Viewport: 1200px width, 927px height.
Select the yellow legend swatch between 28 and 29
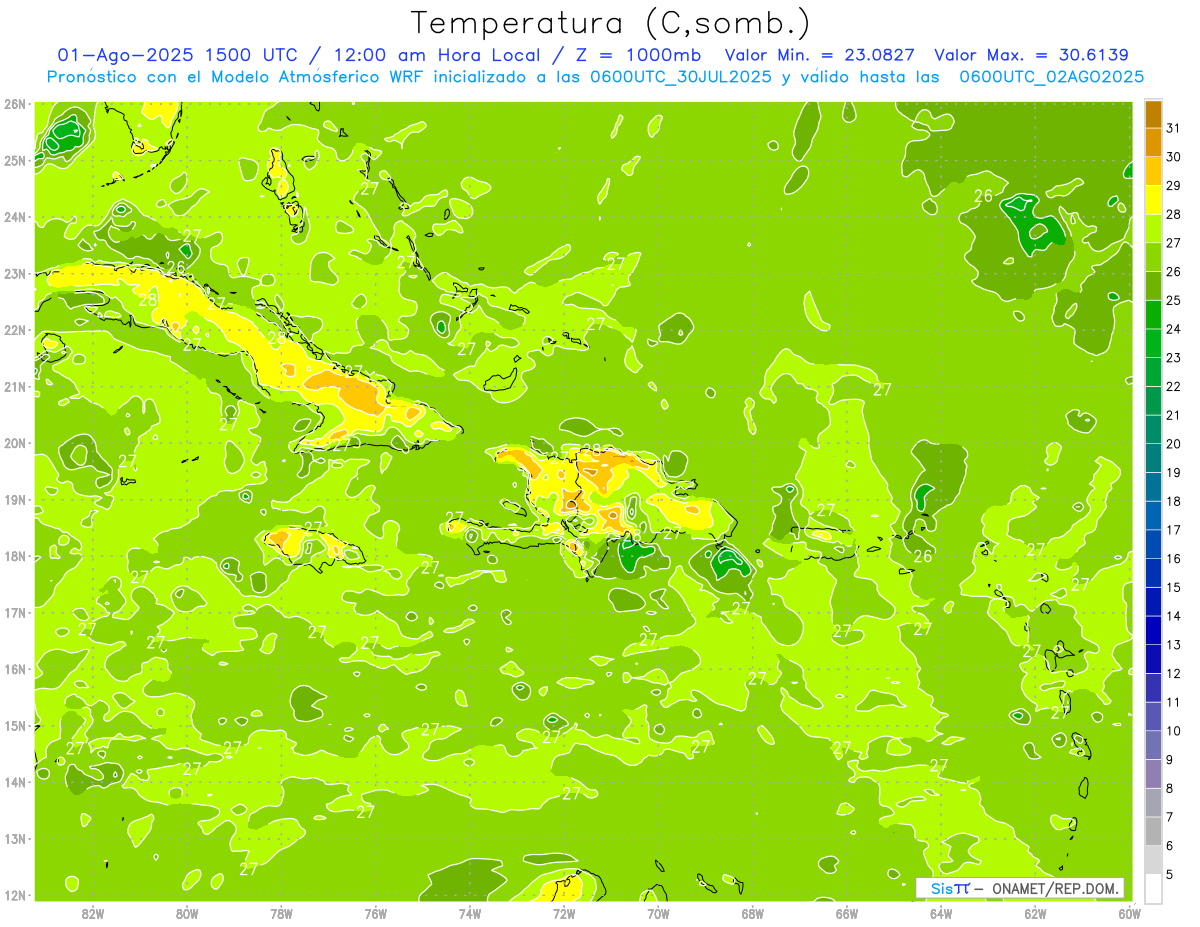point(1153,199)
